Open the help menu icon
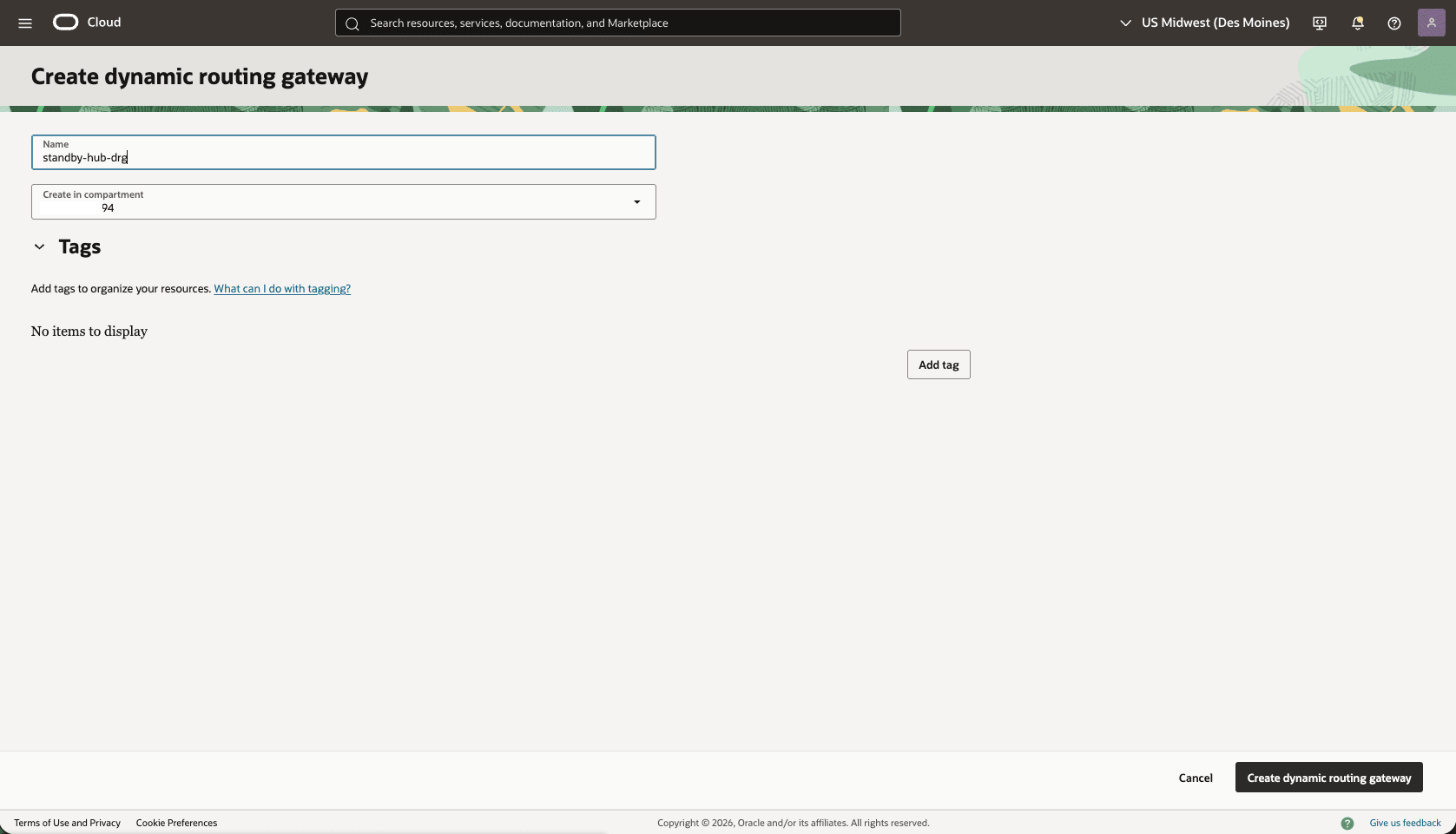The height and width of the screenshot is (834, 1456). coord(1394,23)
